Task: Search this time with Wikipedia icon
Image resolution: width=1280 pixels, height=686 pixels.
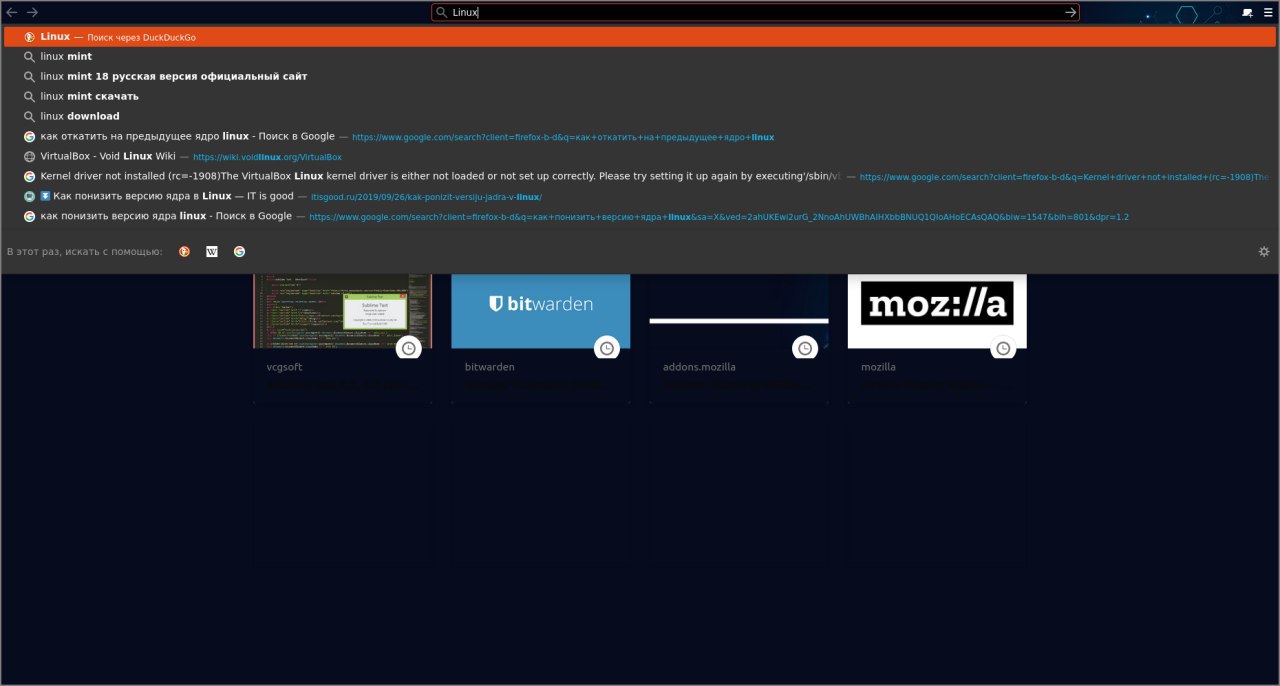Action: 212,252
